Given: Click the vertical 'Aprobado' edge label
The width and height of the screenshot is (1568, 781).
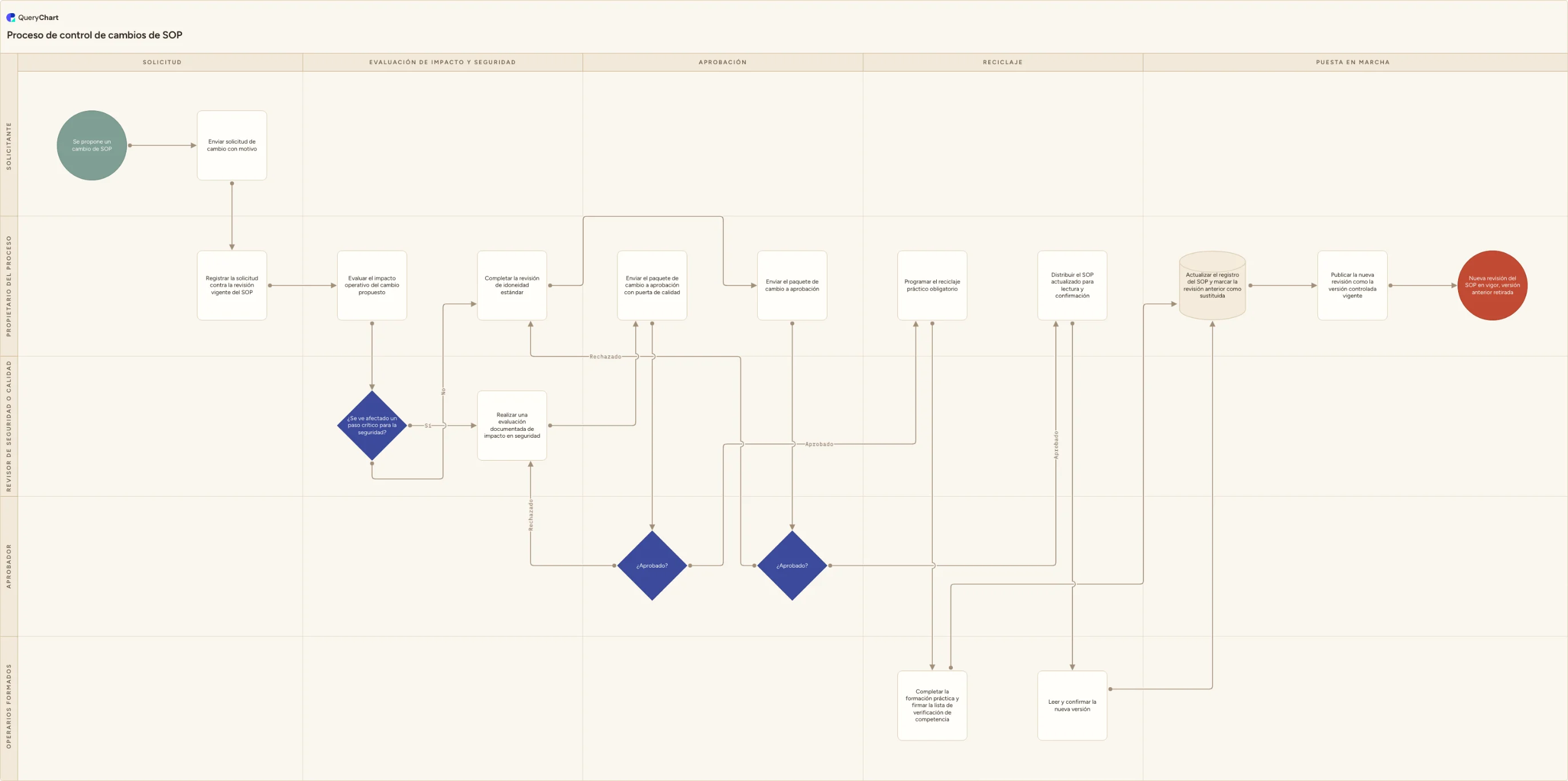Looking at the screenshot, I should click(x=1056, y=445).
